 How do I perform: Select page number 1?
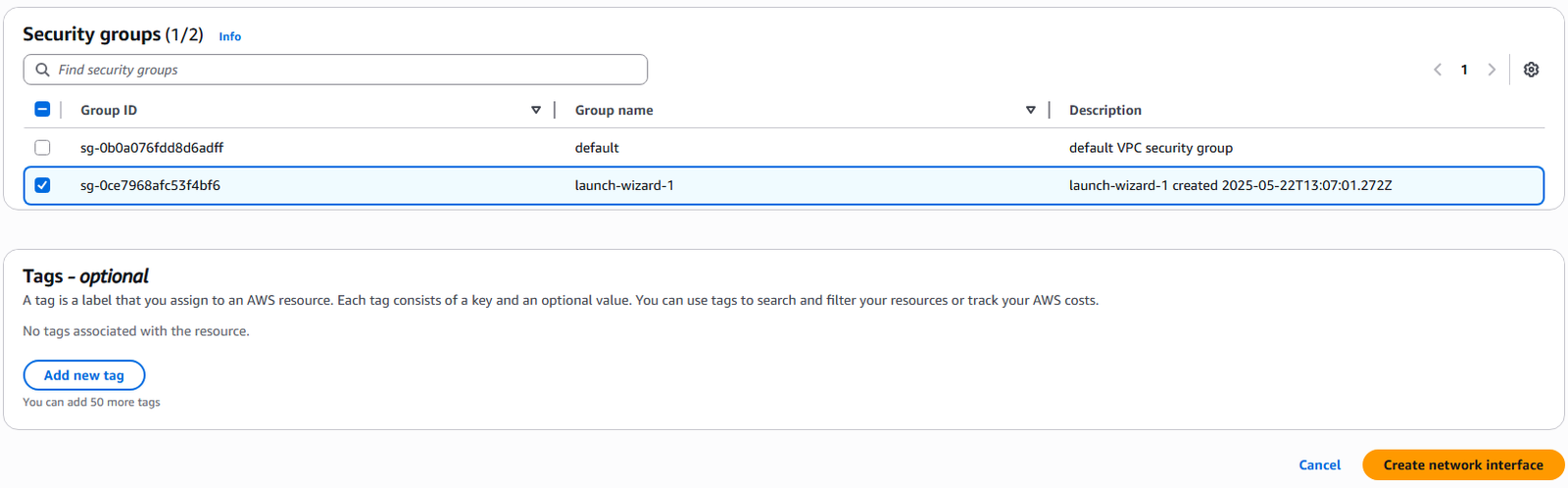click(x=1464, y=70)
